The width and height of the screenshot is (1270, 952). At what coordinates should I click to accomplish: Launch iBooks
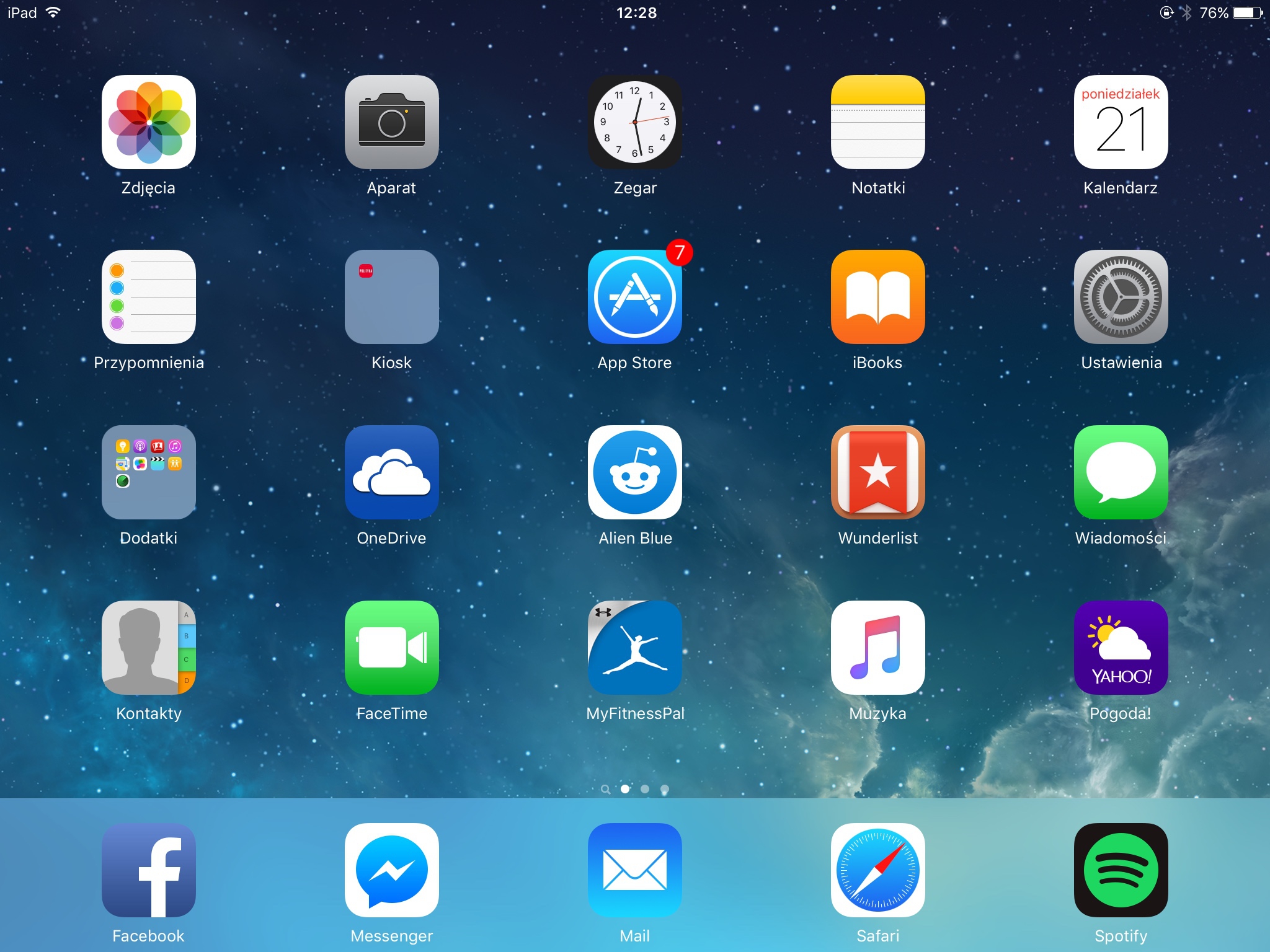[x=877, y=297]
